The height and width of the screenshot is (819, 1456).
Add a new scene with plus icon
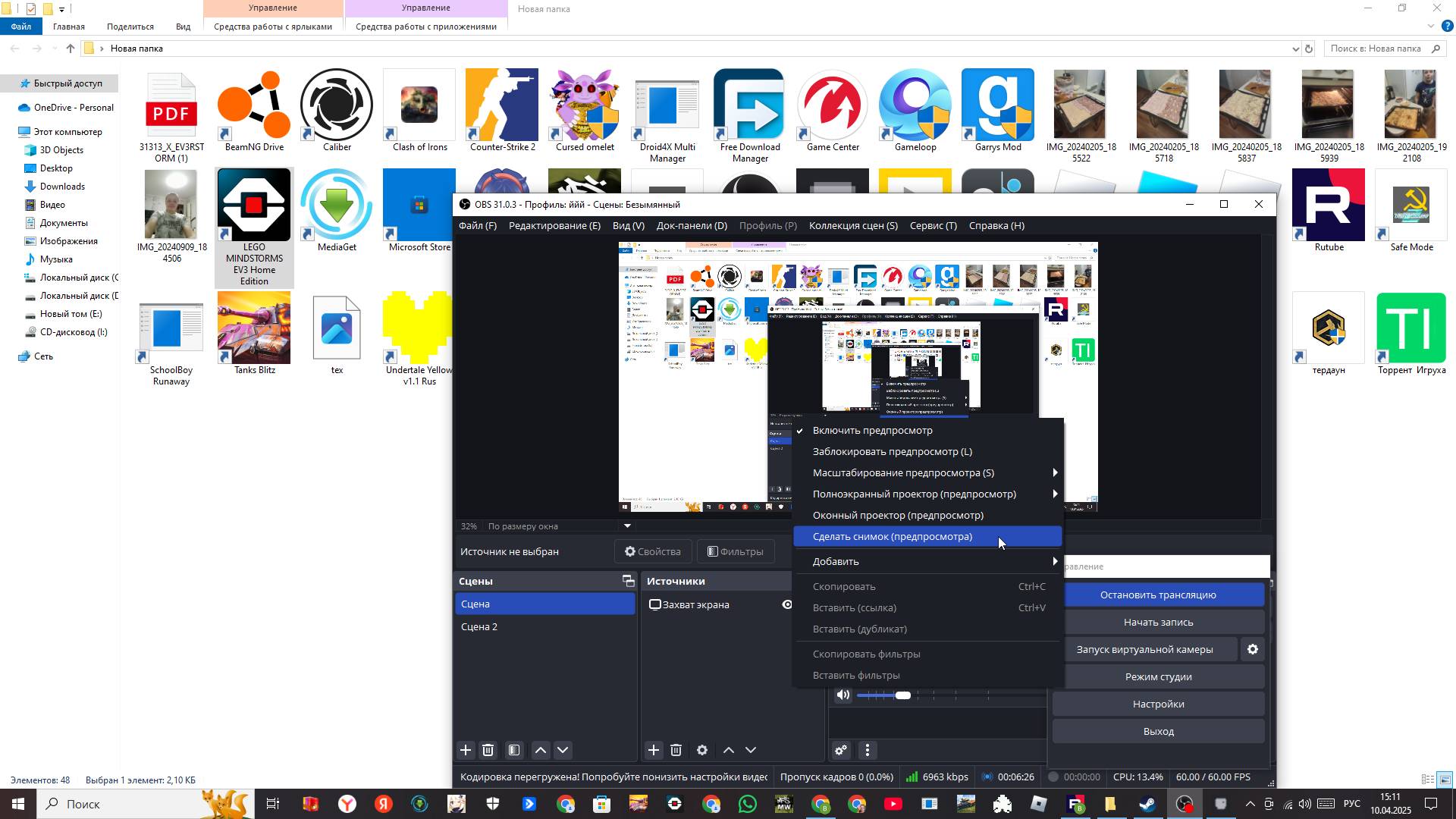pyautogui.click(x=466, y=750)
